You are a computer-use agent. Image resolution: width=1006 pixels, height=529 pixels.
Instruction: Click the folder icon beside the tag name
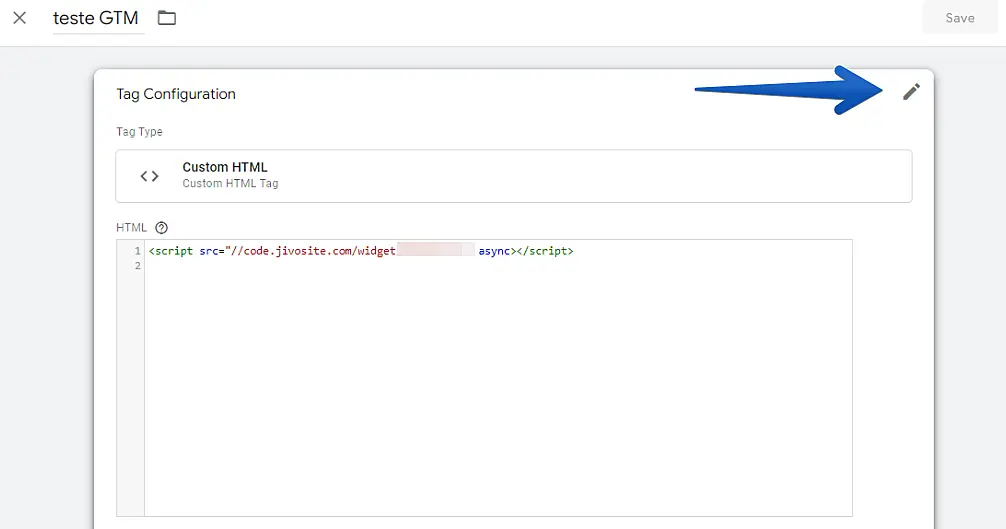tap(167, 18)
